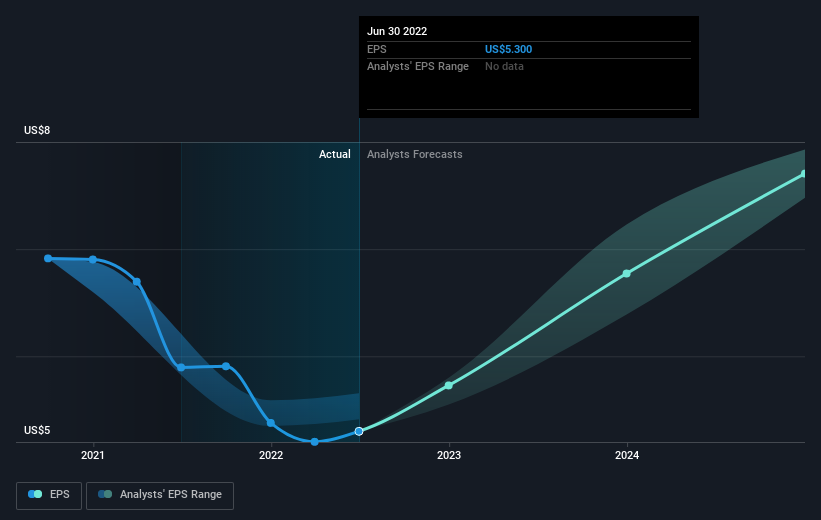821x520 pixels.
Task: Toggle the Analysts' EPS Range legend
Action: (x=160, y=495)
